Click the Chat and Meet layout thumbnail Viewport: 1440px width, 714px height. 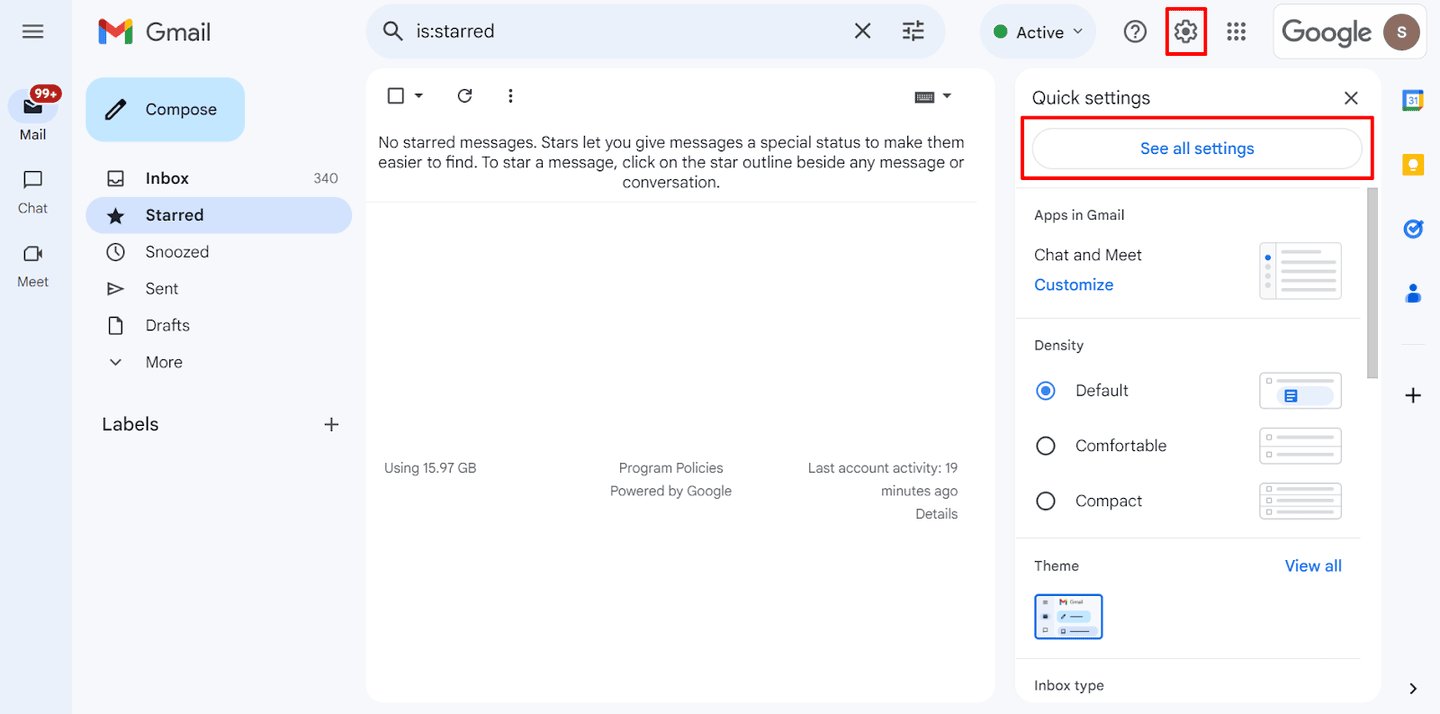[x=1300, y=271]
